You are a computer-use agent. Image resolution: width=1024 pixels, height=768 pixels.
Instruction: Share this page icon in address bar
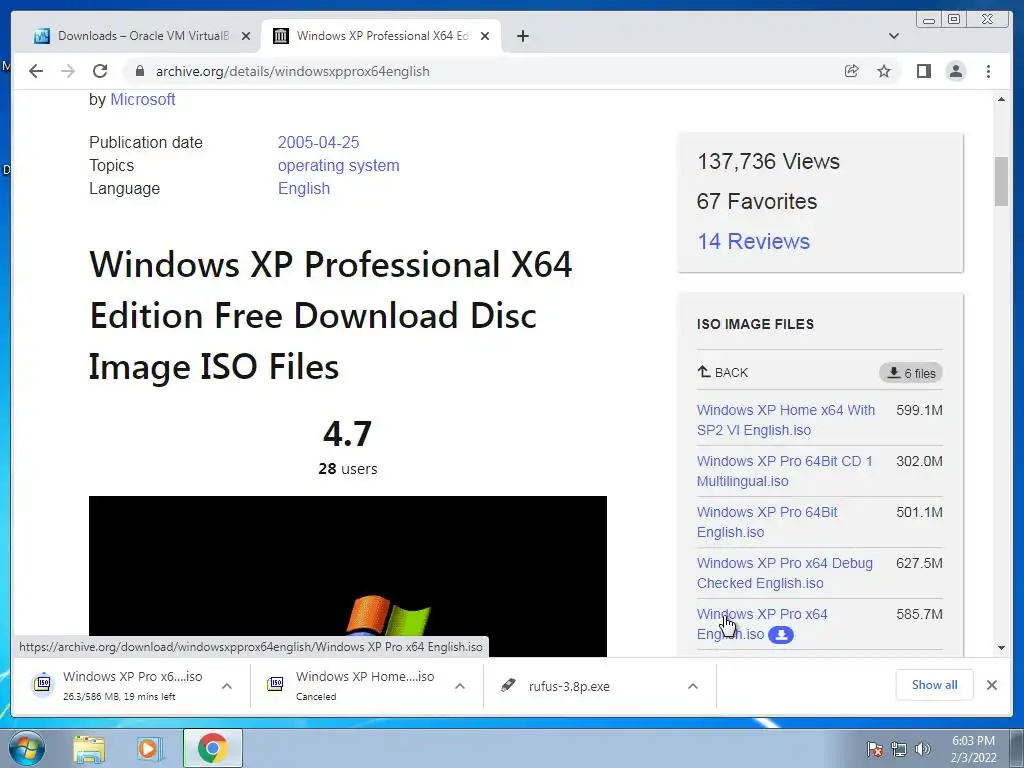click(x=852, y=71)
